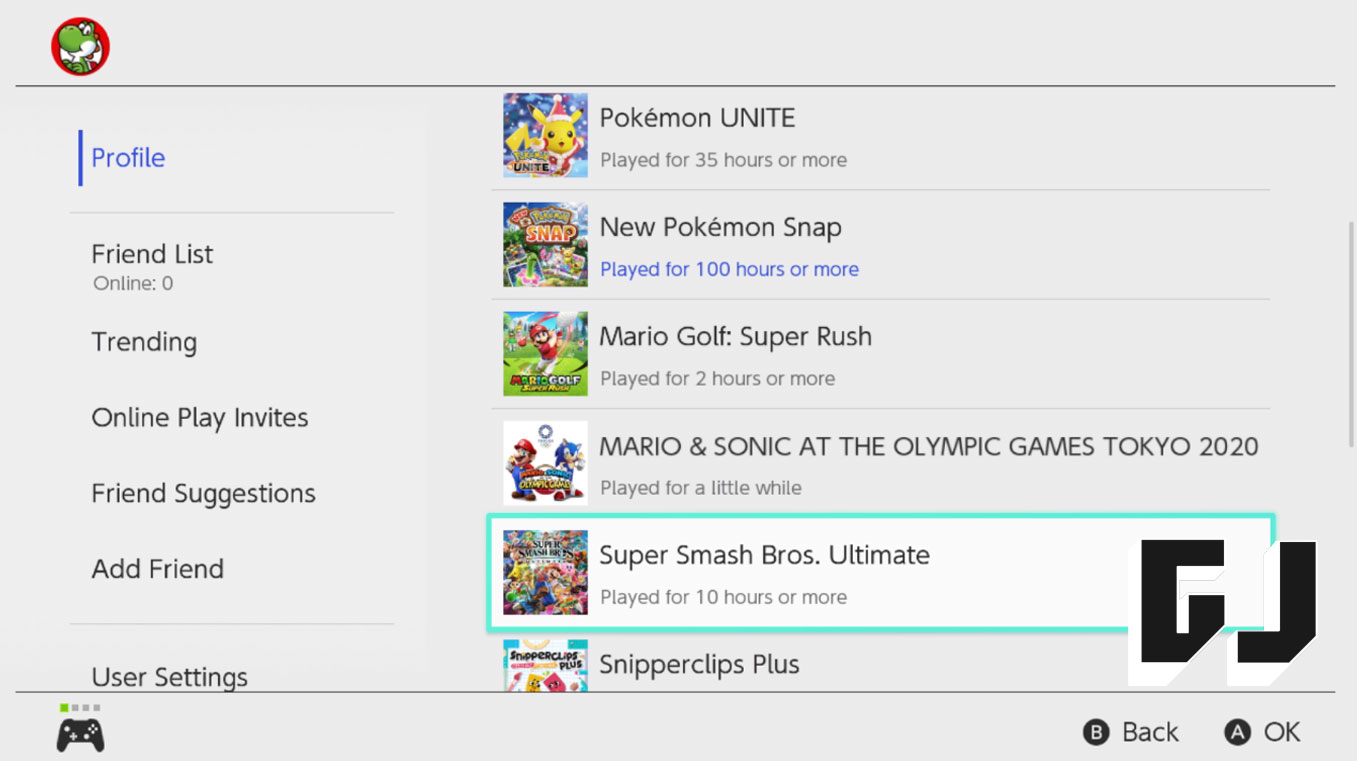Select Add Friend
This screenshot has height=761, width=1357.
click(157, 569)
